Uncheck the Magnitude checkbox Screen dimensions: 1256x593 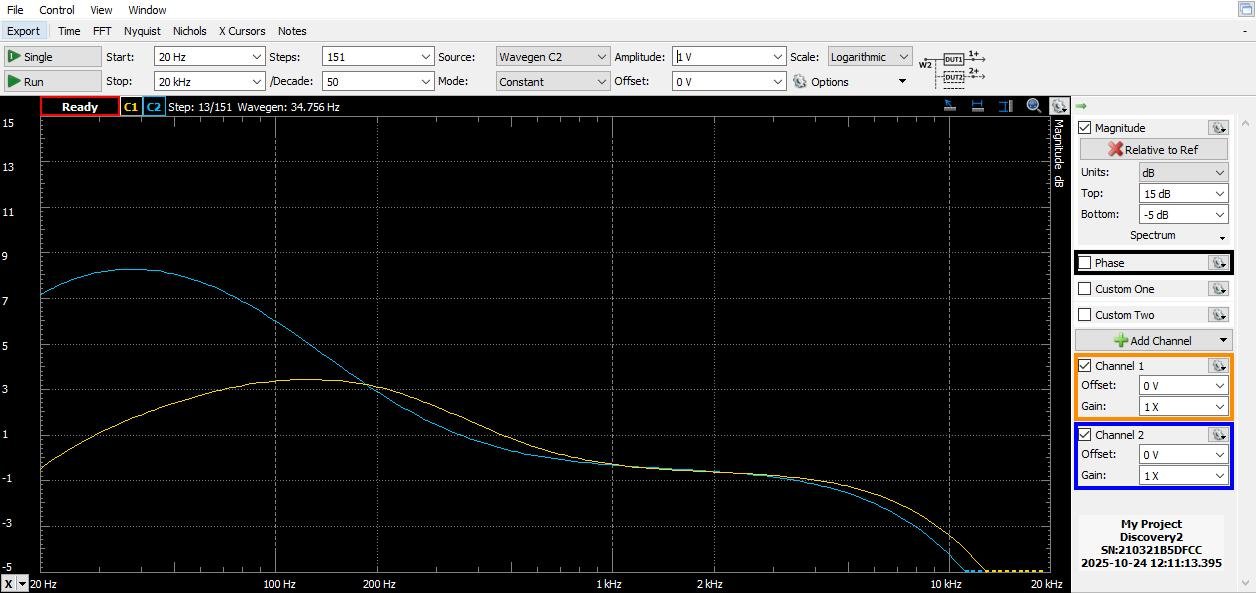[1085, 128]
